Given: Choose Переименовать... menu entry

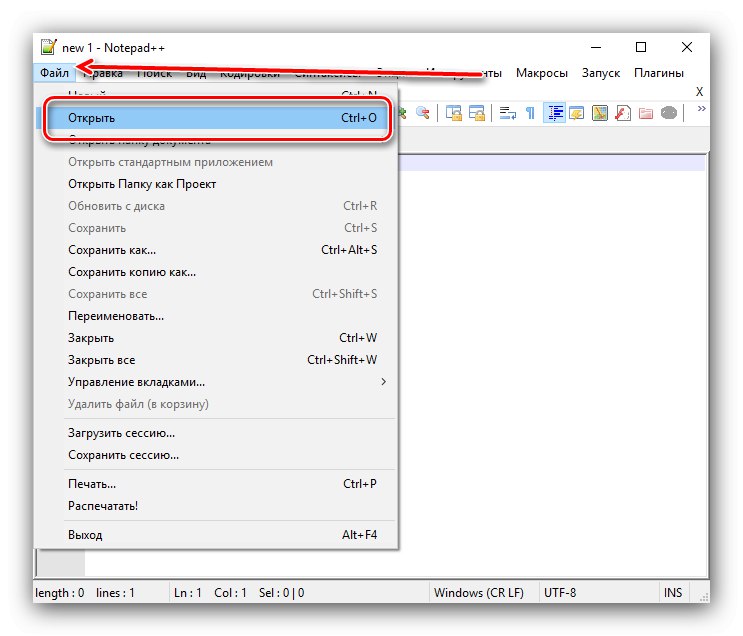Looking at the screenshot, I should (217, 316).
